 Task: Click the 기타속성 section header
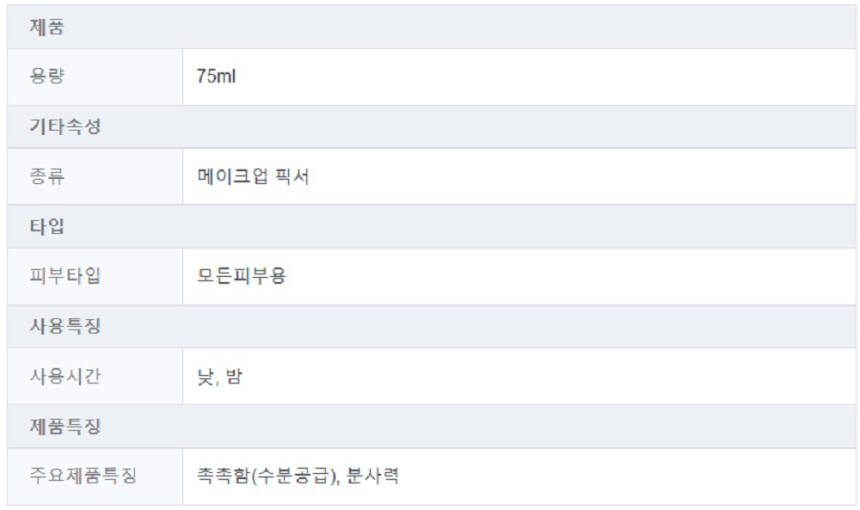point(65,127)
